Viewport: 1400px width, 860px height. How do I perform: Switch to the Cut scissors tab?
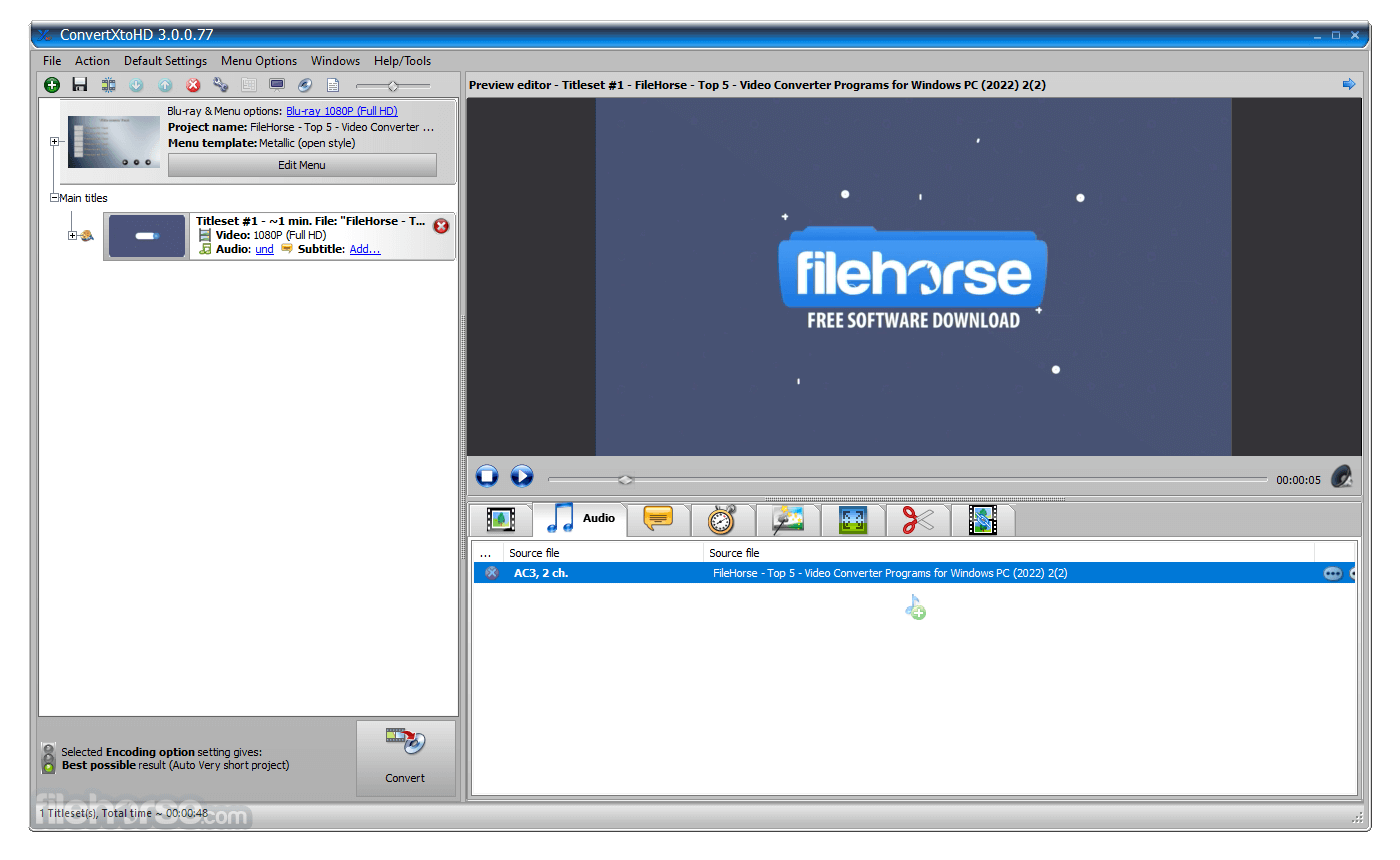pyautogui.click(x=918, y=519)
